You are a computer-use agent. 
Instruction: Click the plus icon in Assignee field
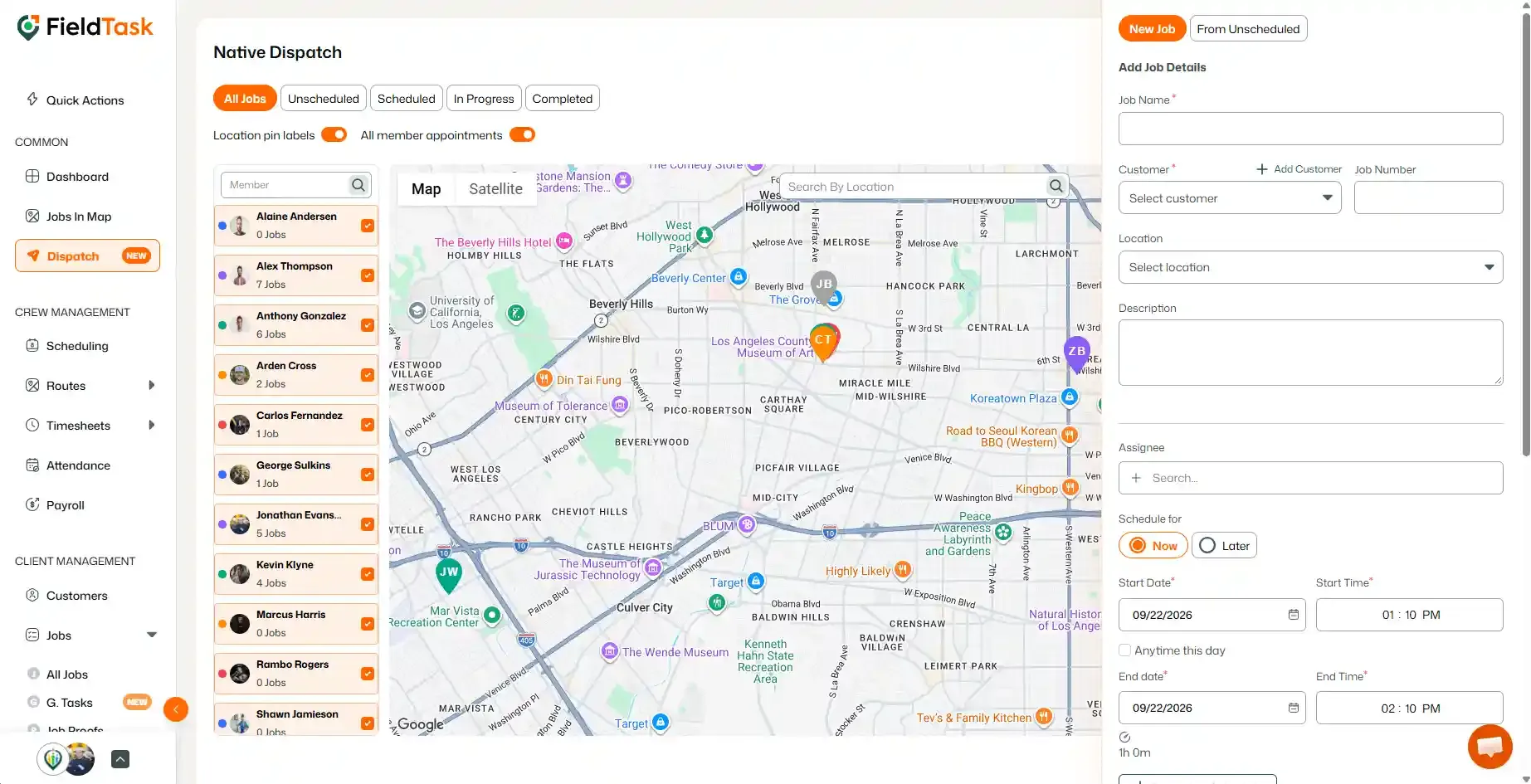[1136, 478]
